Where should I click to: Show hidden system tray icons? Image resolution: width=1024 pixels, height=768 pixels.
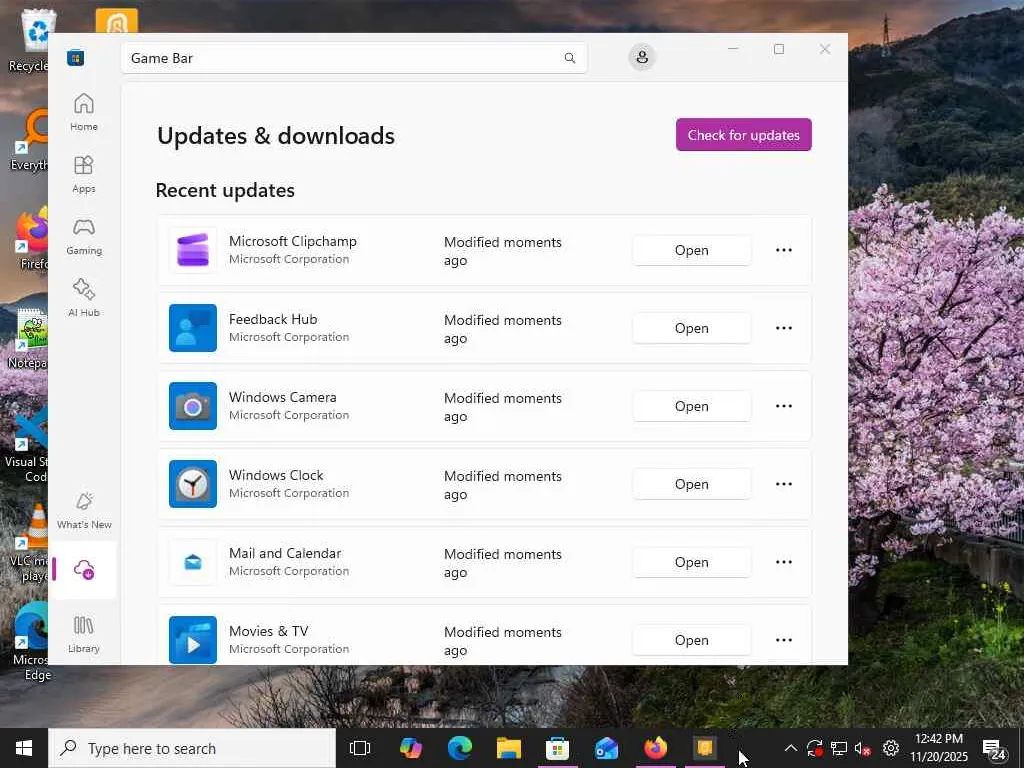[790, 748]
